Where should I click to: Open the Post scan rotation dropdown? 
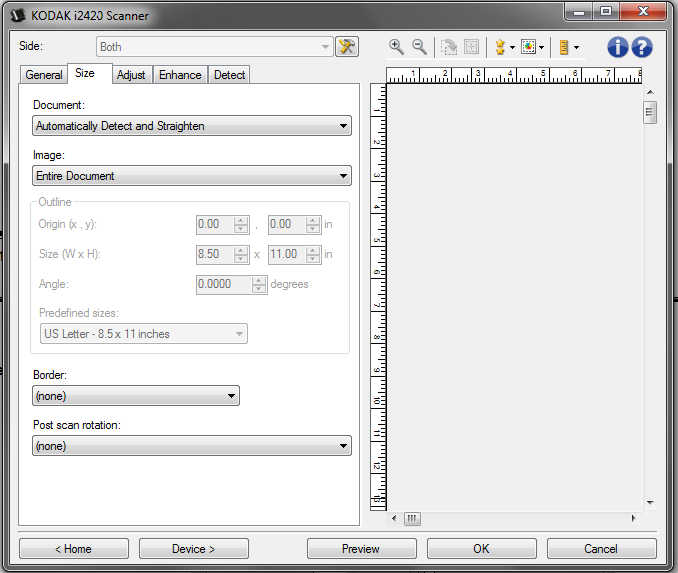pyautogui.click(x=192, y=446)
